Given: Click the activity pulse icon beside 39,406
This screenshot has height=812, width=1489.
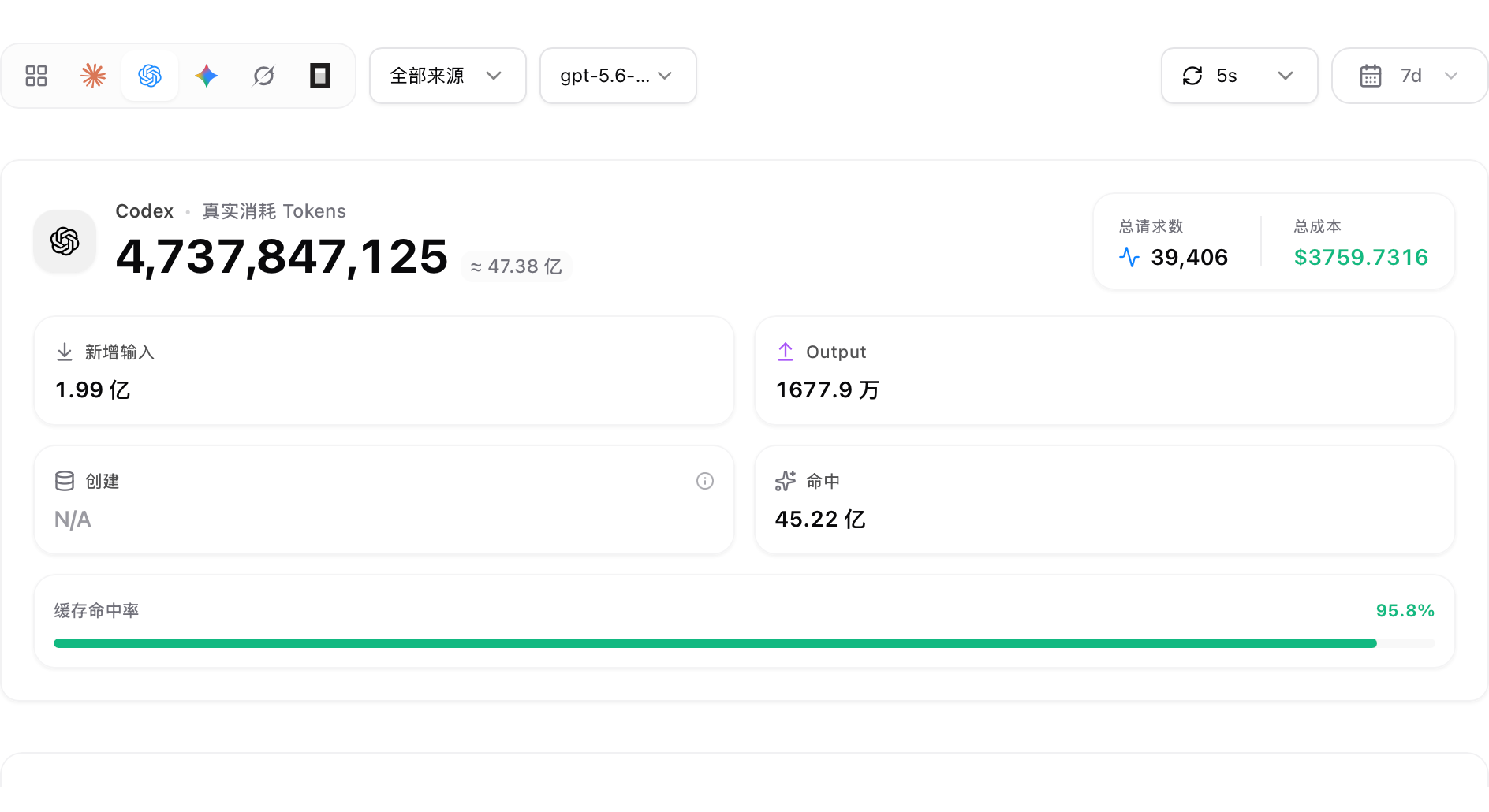Looking at the screenshot, I should (x=1129, y=257).
